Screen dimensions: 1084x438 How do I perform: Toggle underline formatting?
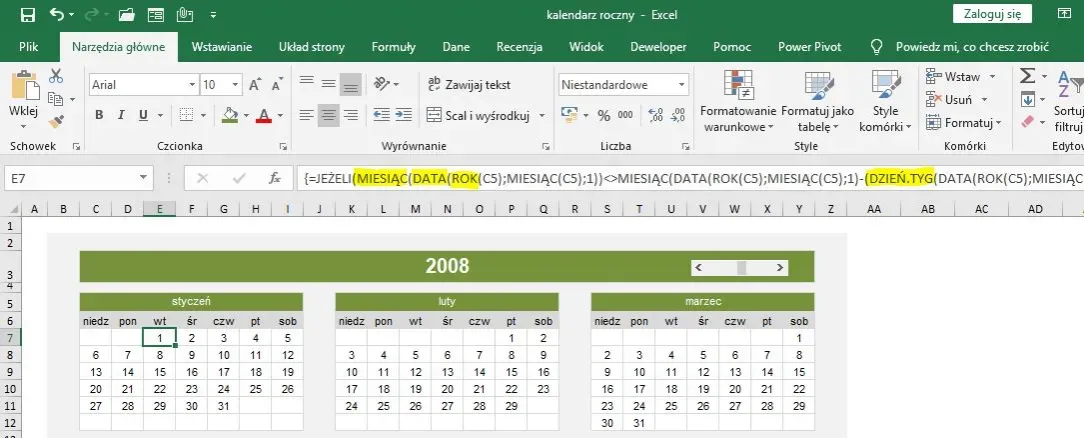(143, 115)
